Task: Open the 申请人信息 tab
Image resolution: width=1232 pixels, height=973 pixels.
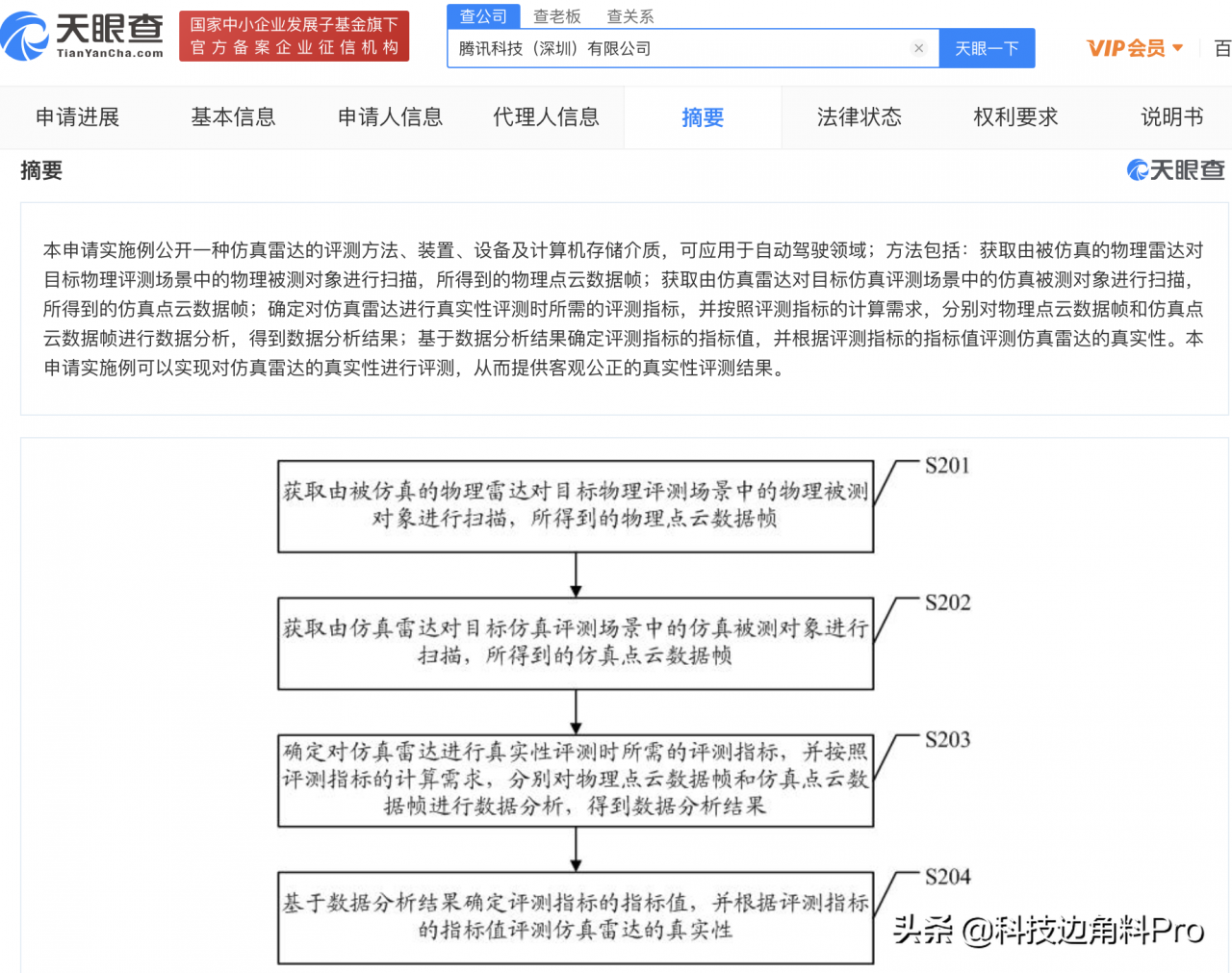Action: coord(390,117)
